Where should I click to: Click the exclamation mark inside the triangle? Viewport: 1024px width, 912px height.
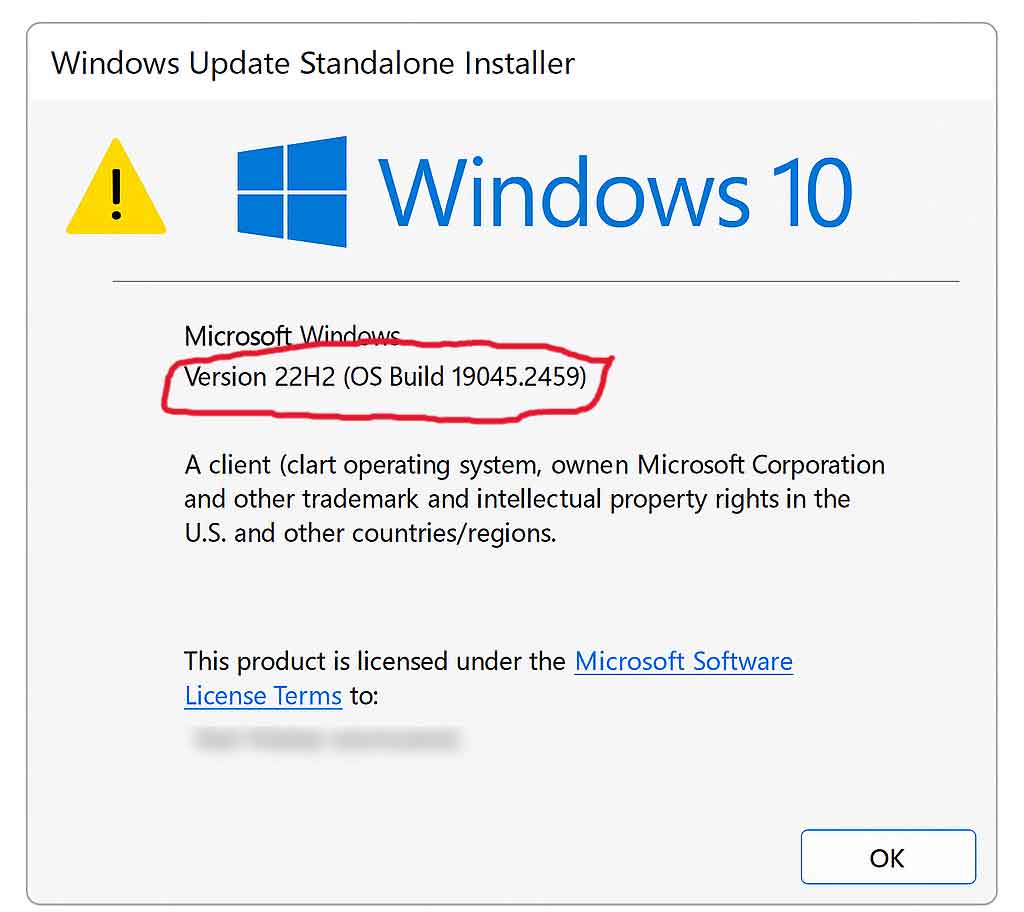point(116,194)
